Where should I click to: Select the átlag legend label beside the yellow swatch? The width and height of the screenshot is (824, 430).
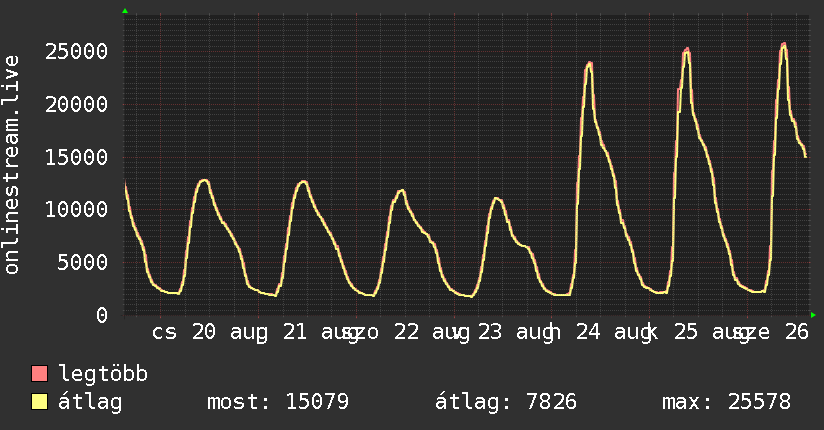(90, 403)
